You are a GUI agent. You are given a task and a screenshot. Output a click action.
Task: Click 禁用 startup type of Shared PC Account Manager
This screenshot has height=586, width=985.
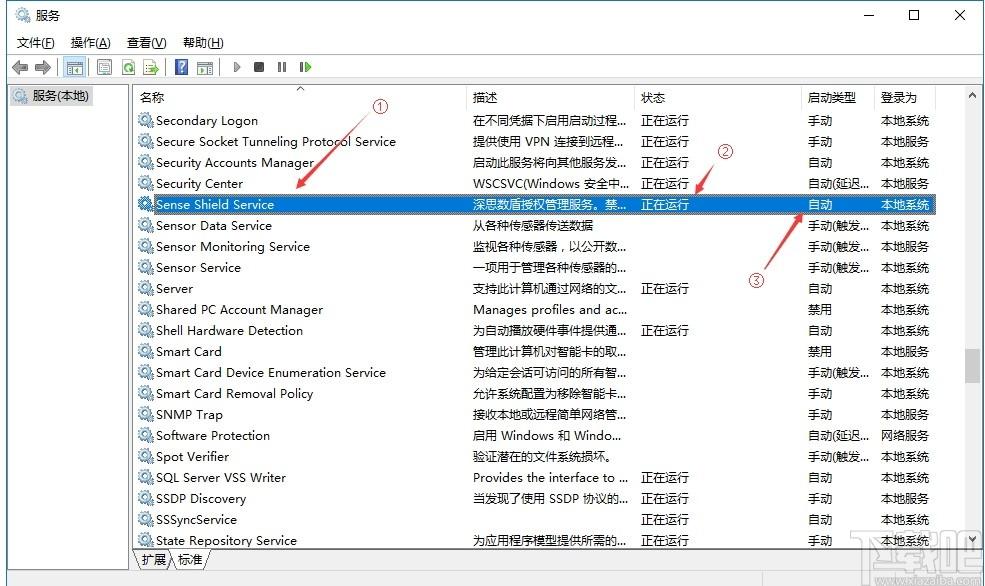(x=820, y=309)
